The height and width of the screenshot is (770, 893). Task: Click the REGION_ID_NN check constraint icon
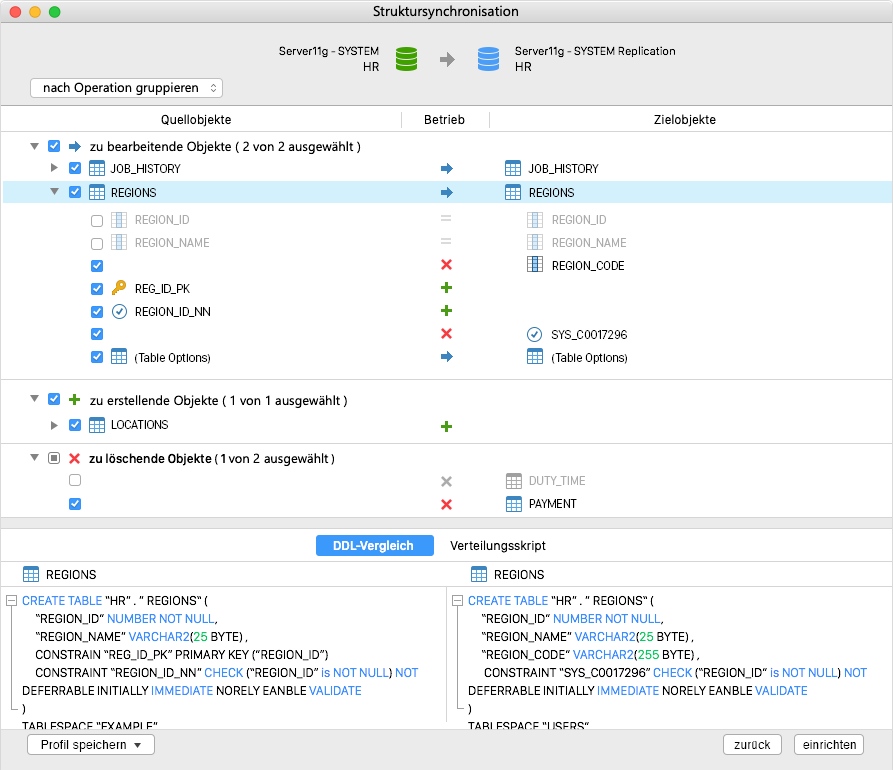tap(119, 312)
